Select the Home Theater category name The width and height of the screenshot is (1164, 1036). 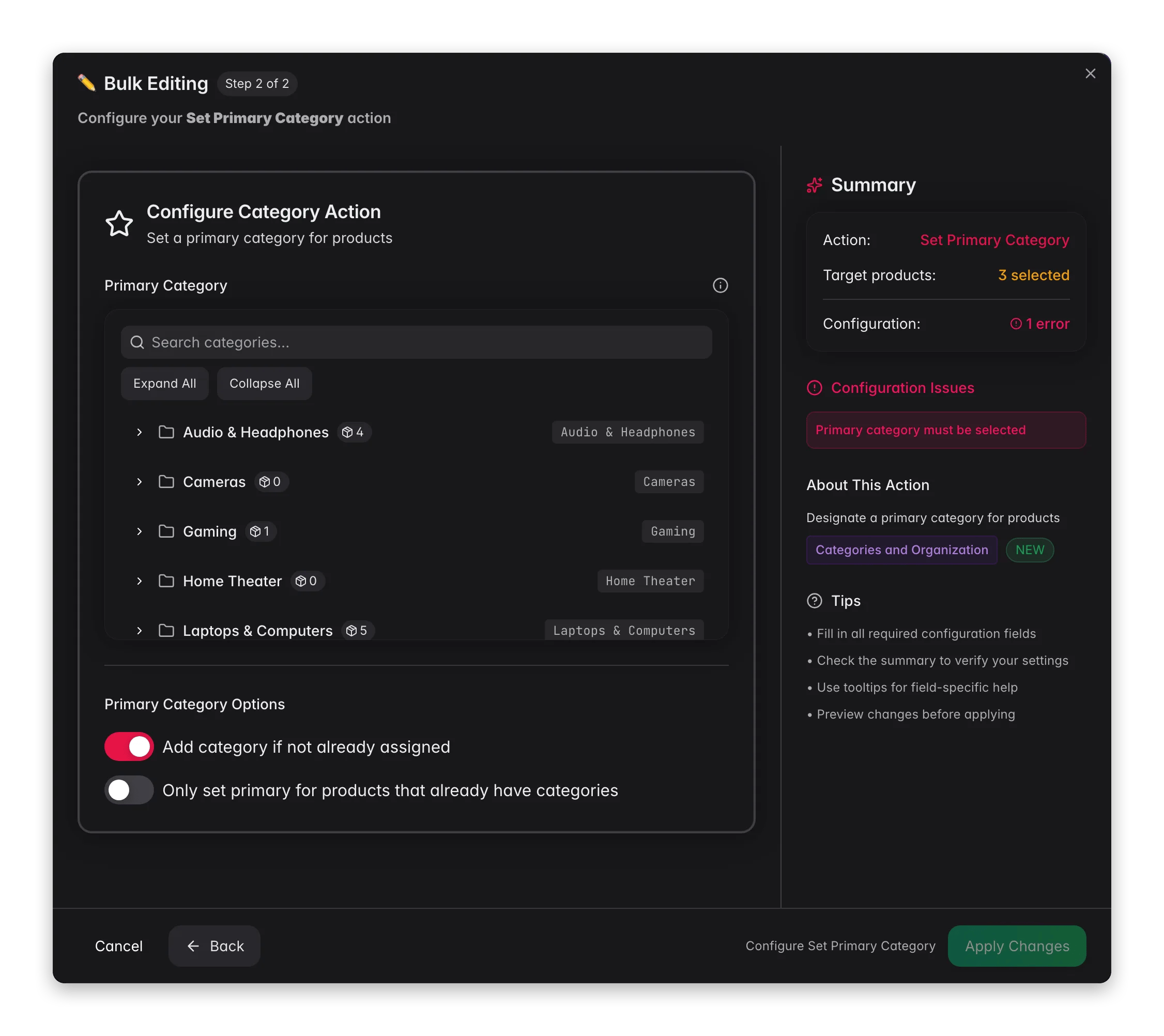233,581
